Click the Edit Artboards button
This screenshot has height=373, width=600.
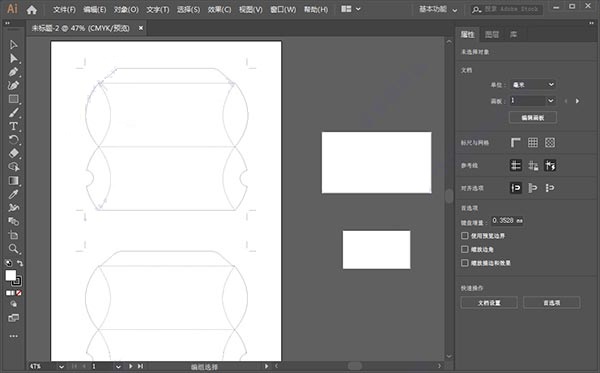click(533, 117)
